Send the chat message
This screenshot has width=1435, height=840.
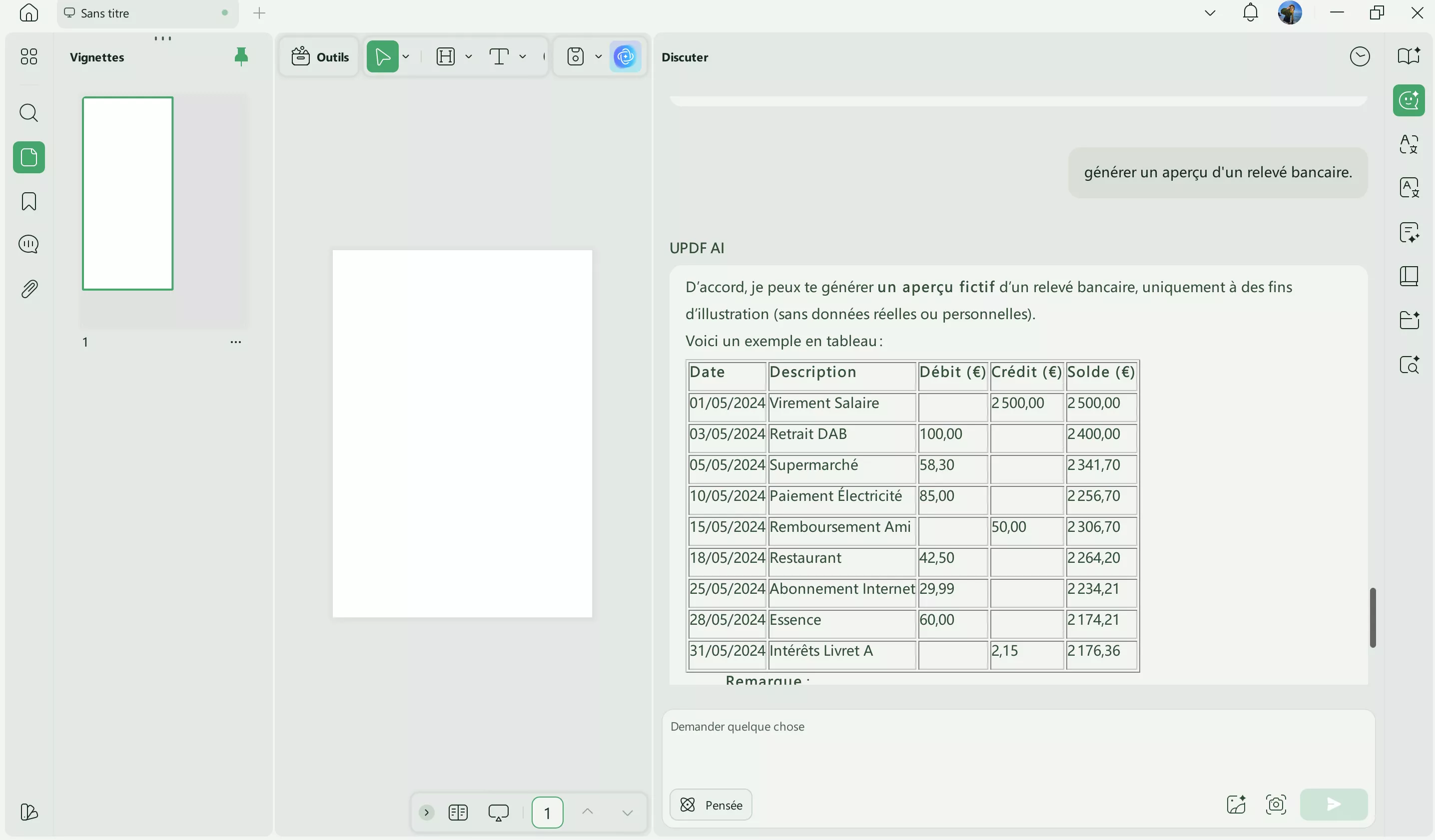pyautogui.click(x=1333, y=804)
